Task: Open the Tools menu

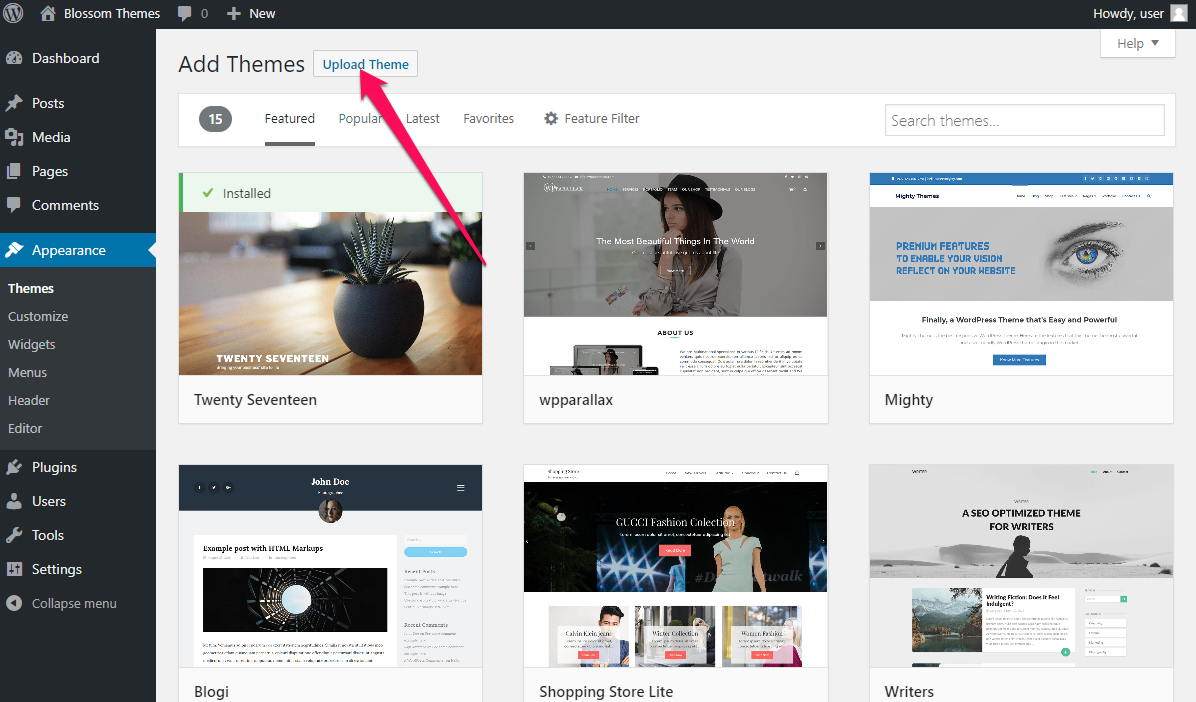Action: (48, 535)
